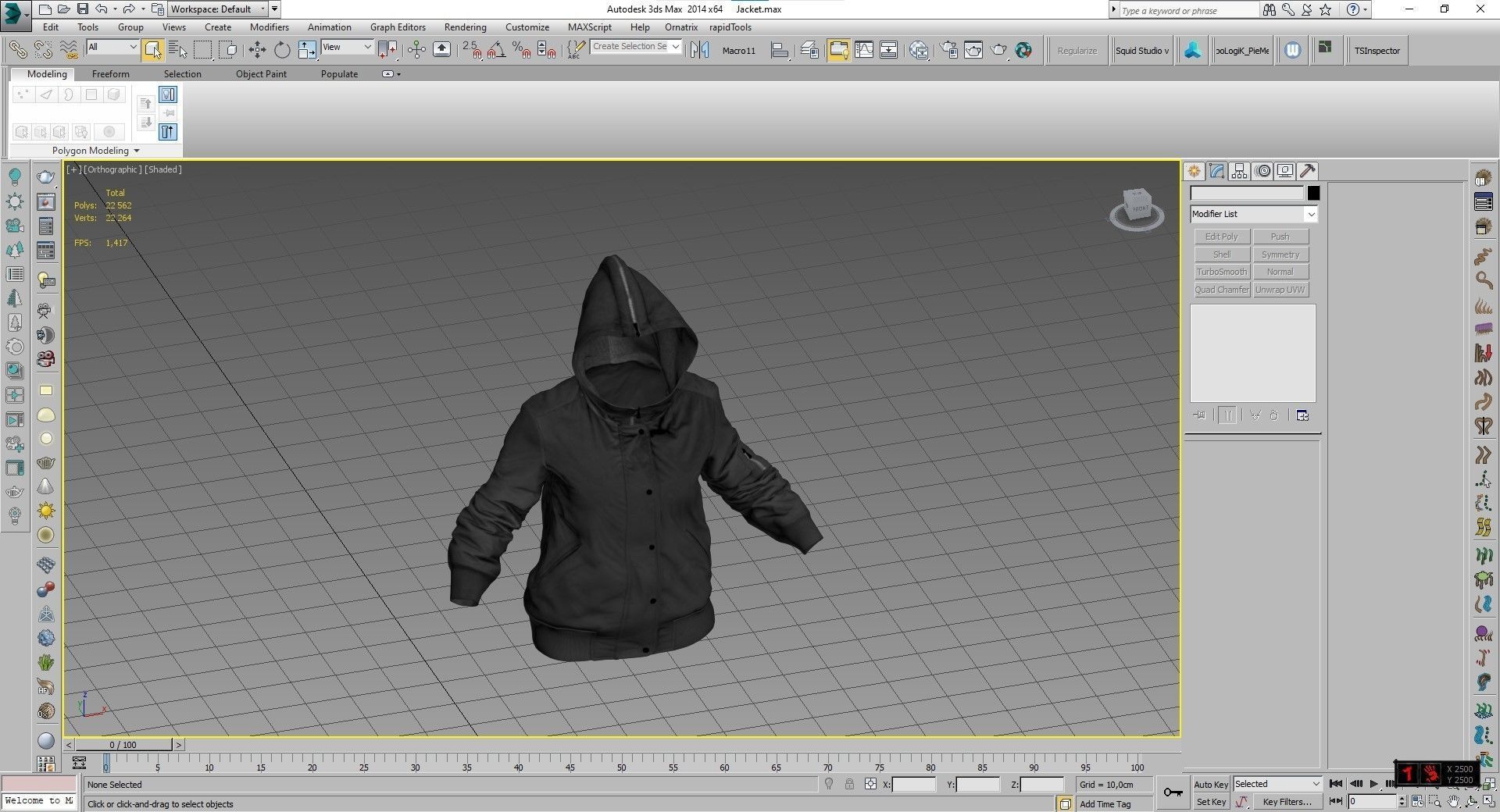Open the Help dropdown arrow in title bar

pyautogui.click(x=1365, y=9)
